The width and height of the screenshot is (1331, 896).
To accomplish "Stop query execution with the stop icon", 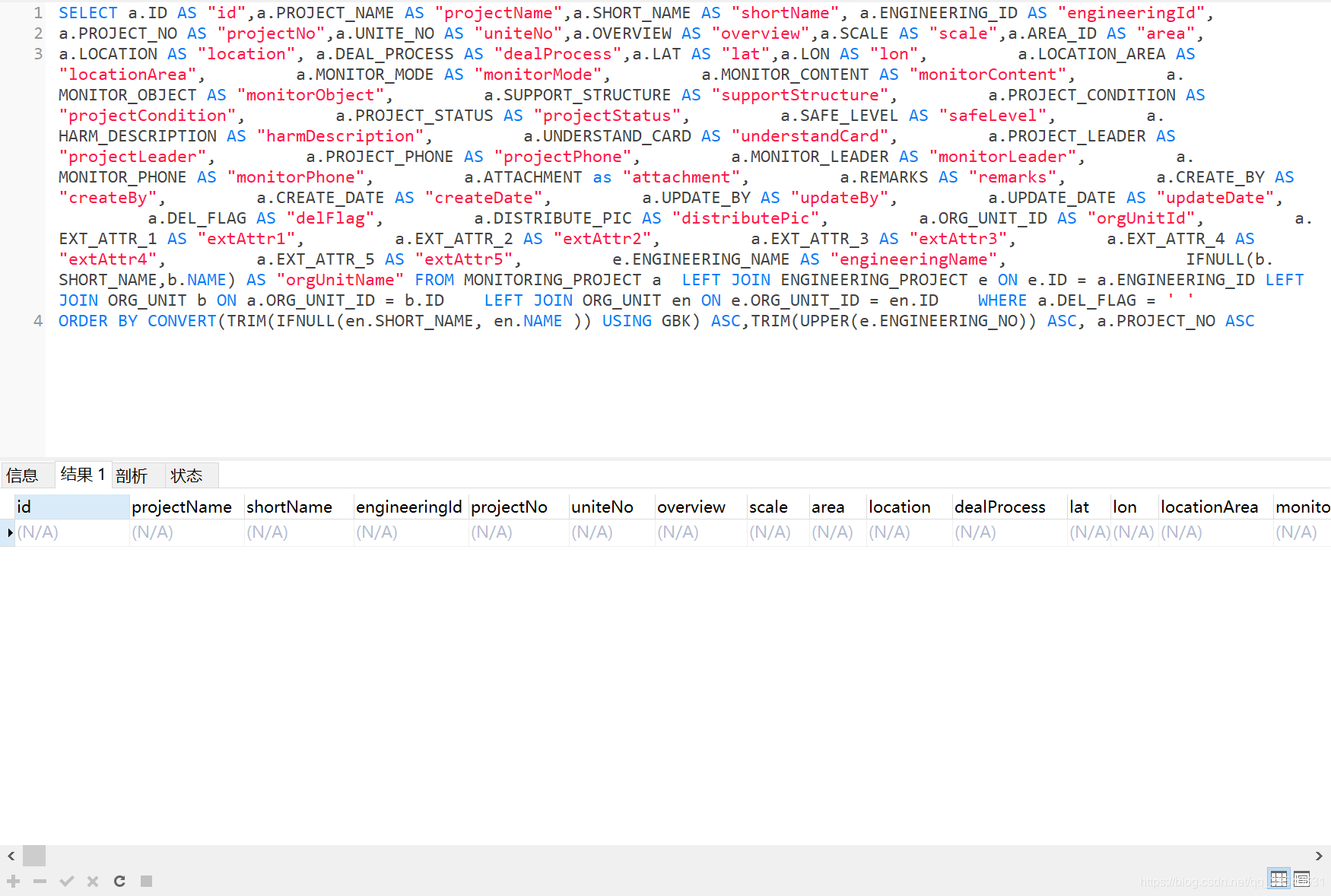I will coord(146,881).
